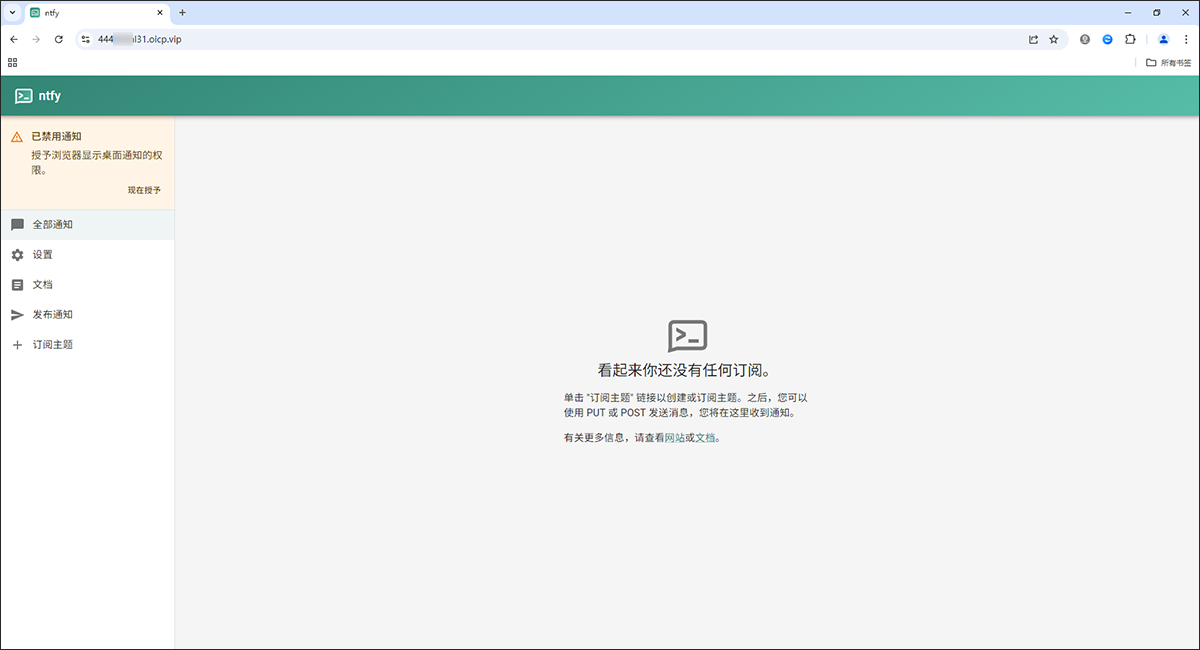
Task: Click the 发布通知 send arrow icon
Action: (17, 315)
